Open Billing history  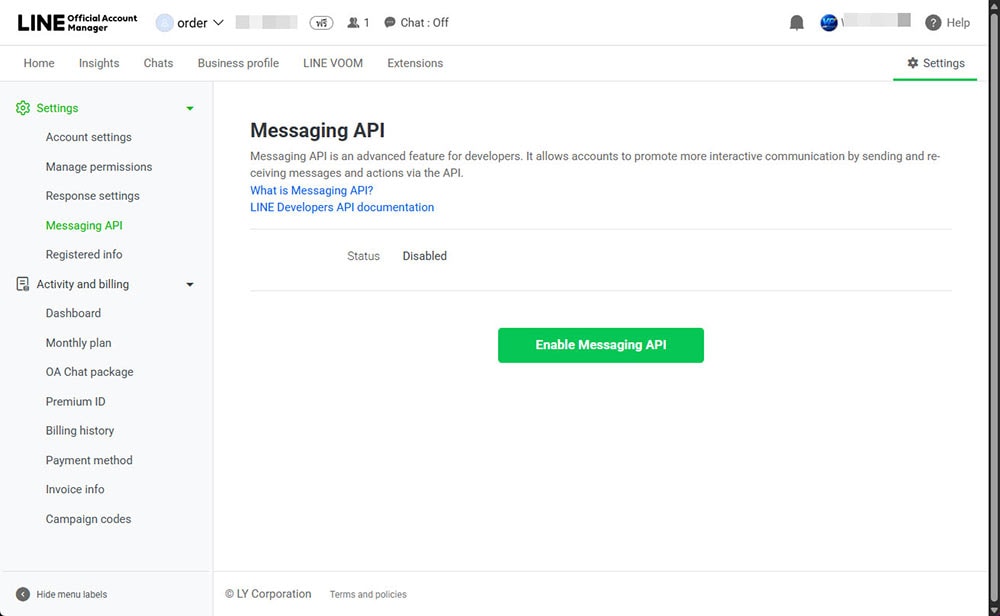click(80, 430)
